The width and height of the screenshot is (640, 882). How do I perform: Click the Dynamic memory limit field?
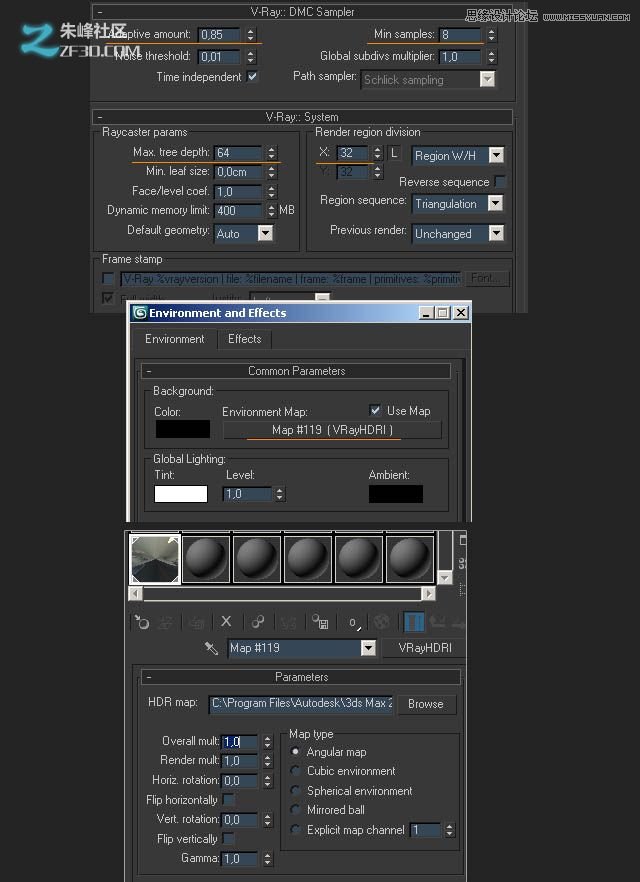[x=238, y=210]
